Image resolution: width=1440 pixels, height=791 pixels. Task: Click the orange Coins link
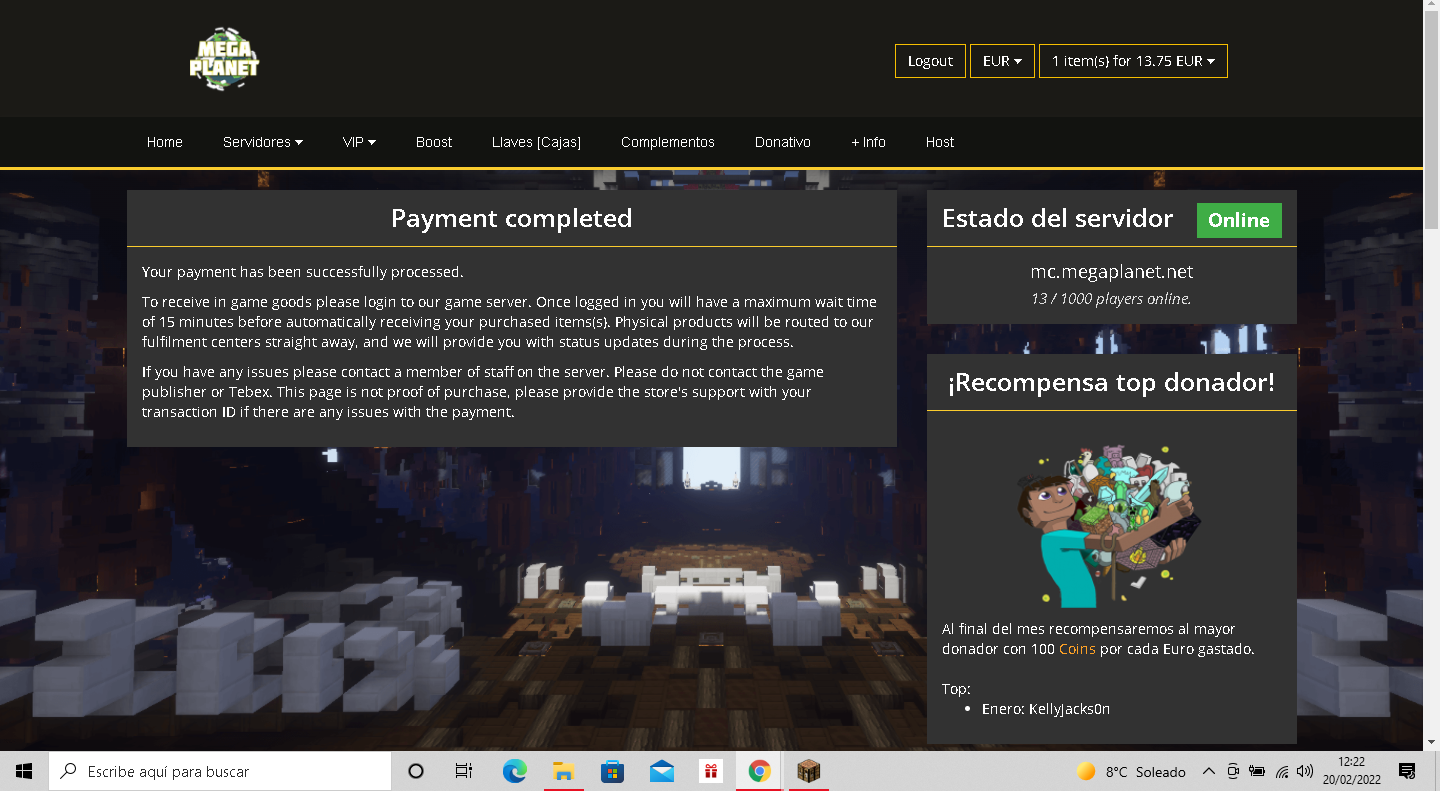click(1077, 649)
